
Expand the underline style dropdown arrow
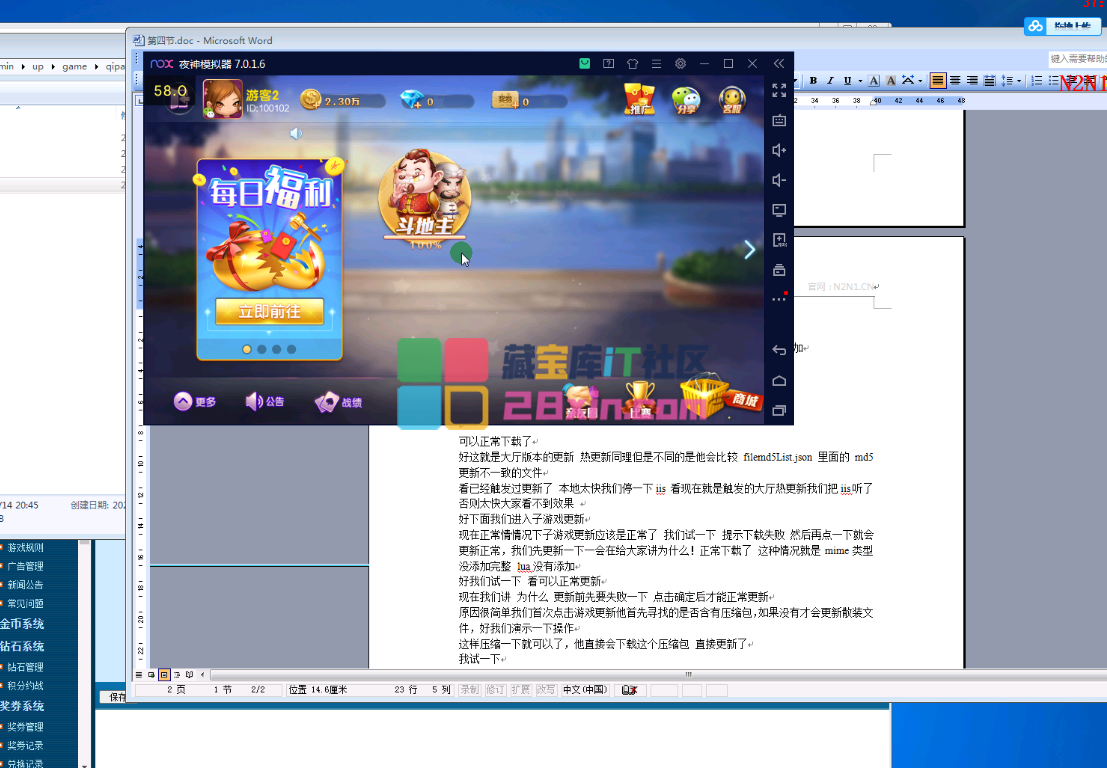pyautogui.click(x=860, y=81)
